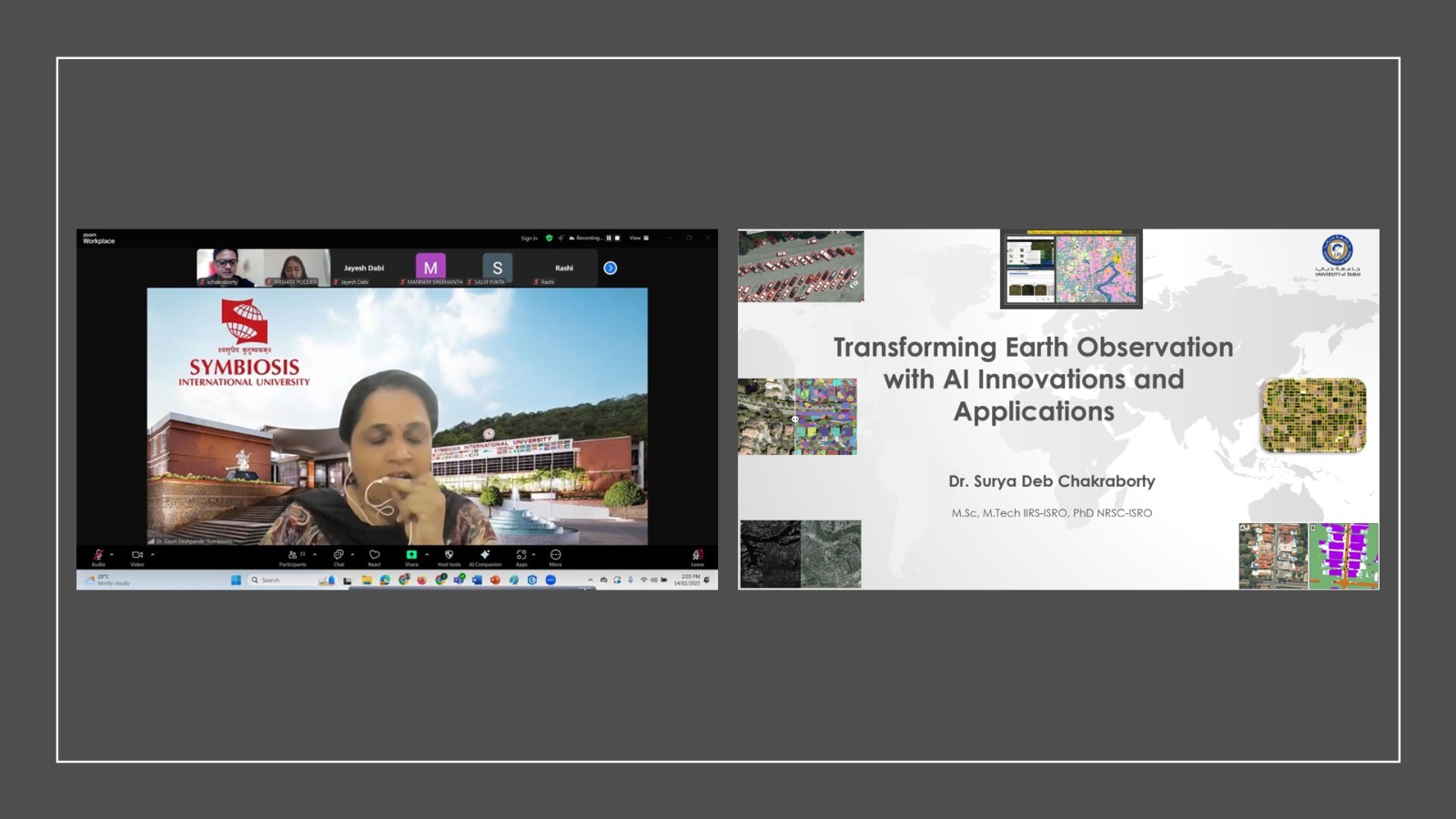Toggle the Video camera on or off
The width and height of the screenshot is (1456, 819).
(136, 555)
